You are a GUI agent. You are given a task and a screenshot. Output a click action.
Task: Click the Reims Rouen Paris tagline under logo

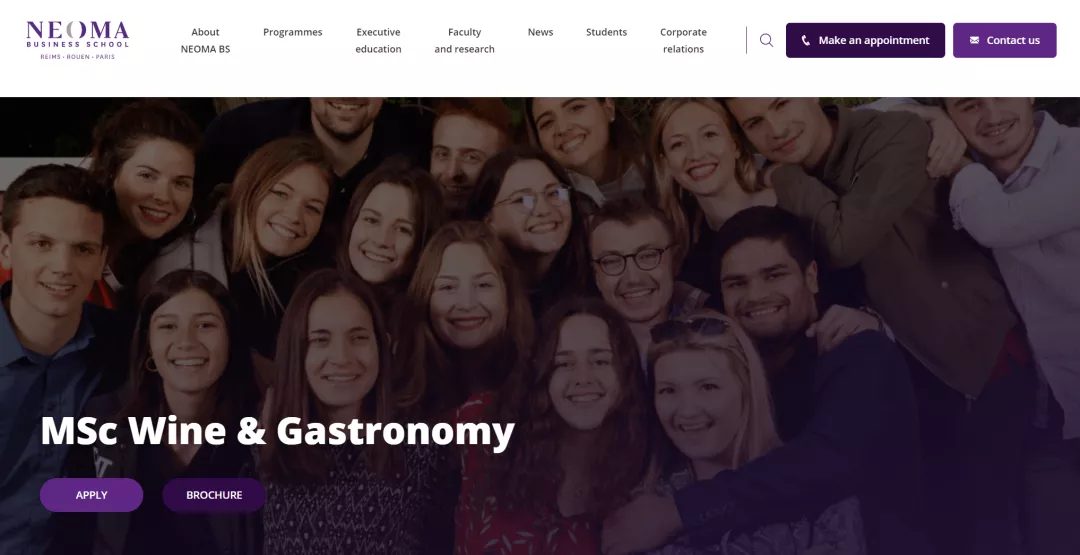coord(77,56)
